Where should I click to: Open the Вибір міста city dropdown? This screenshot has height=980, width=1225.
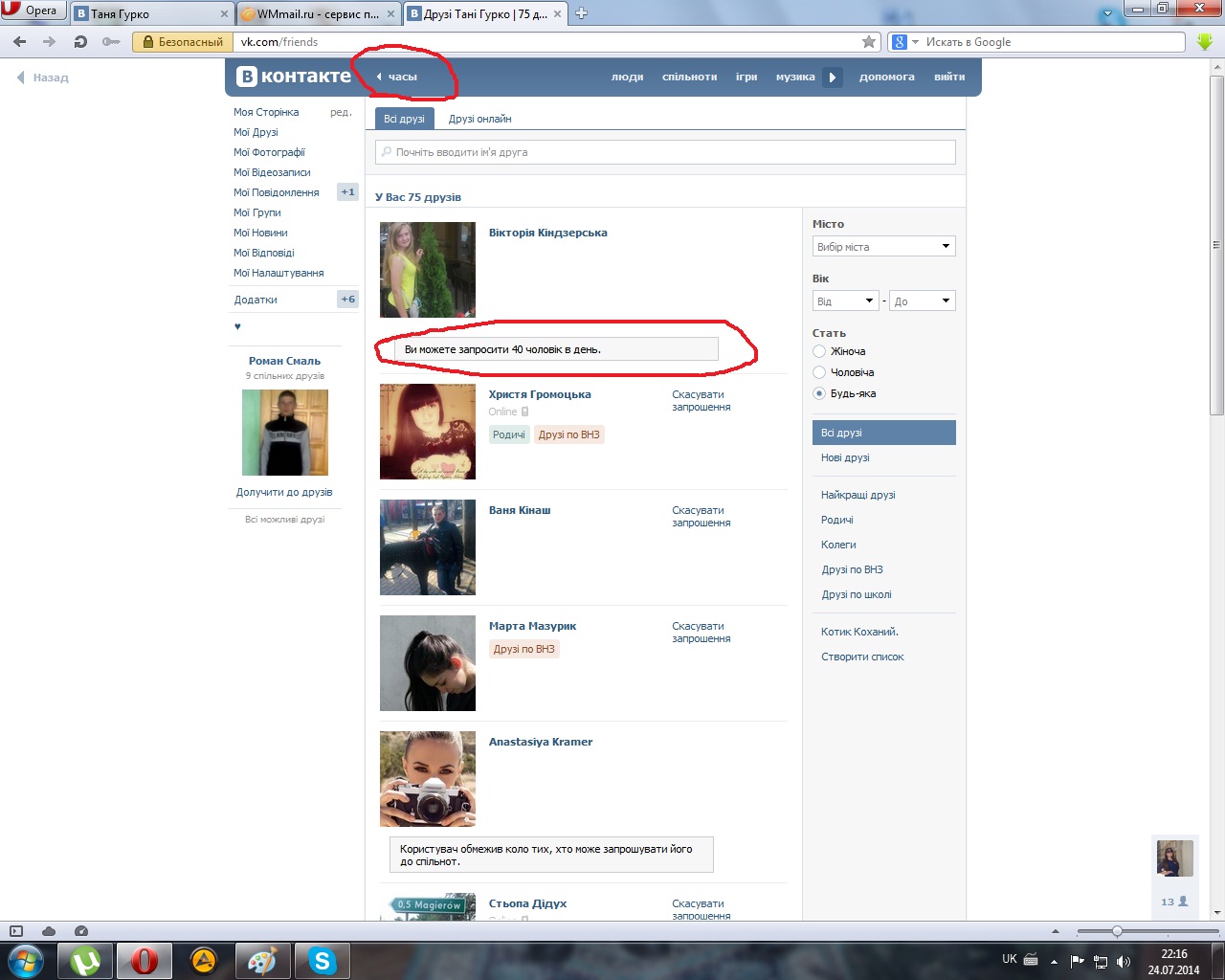coord(884,247)
